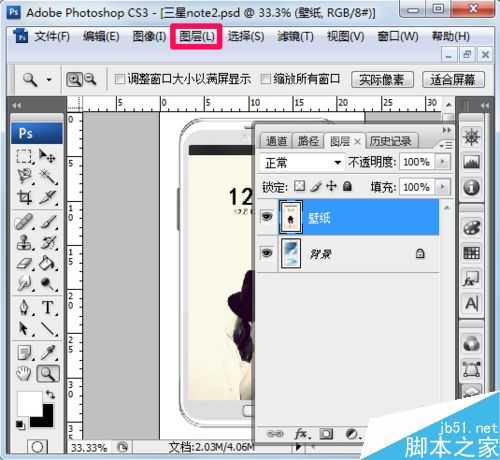The image size is (500, 460).
Task: Select the Rectangular Marquee tool
Action: pos(24,156)
